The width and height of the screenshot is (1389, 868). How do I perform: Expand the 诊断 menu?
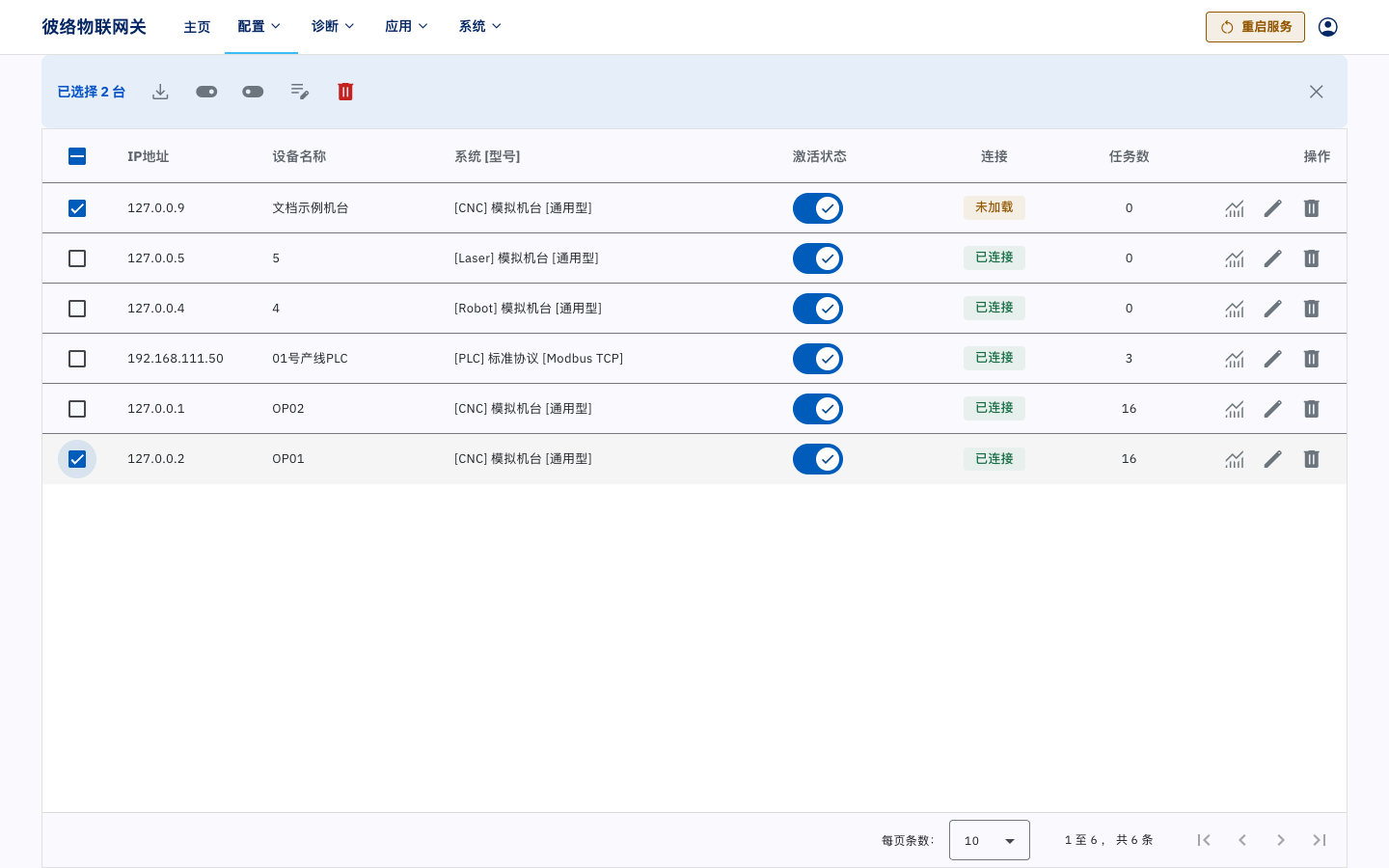[334, 27]
